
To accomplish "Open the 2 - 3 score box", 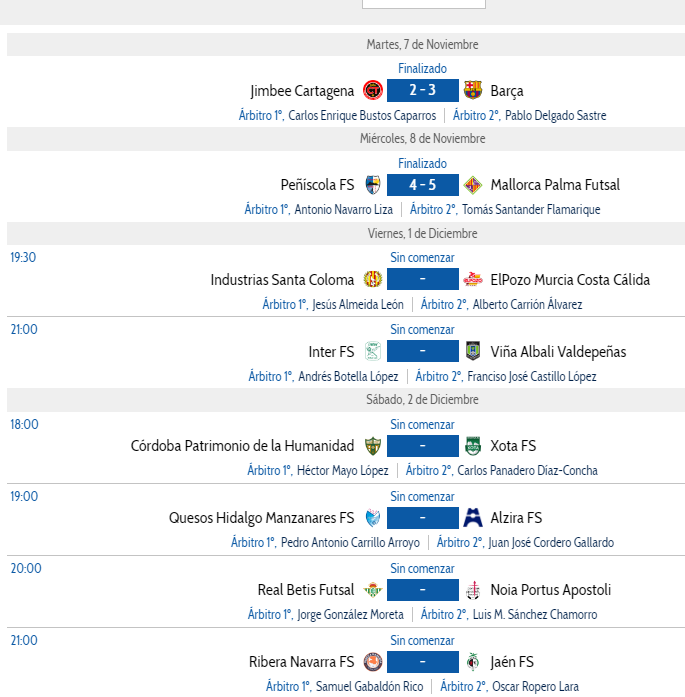I will pos(423,90).
